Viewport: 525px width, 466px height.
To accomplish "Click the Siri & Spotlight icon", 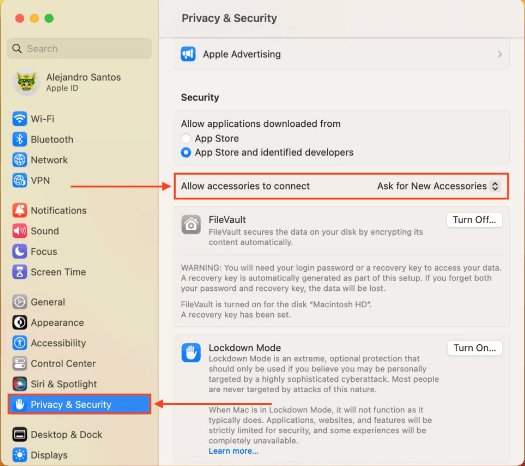I will (19, 384).
